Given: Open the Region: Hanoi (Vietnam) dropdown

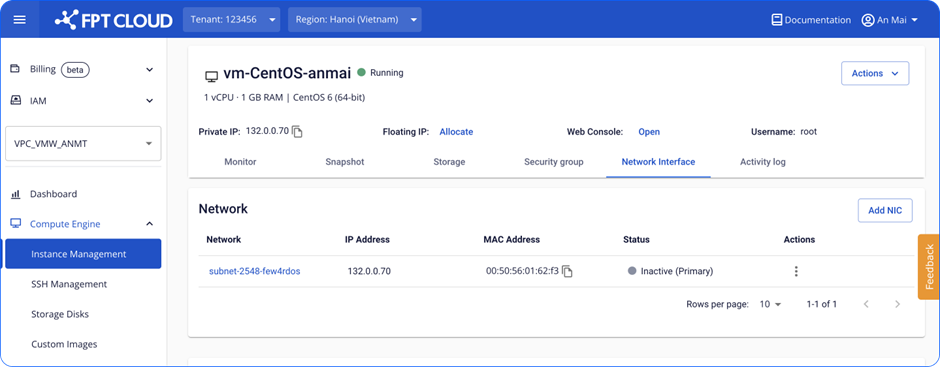Looking at the screenshot, I should (354, 20).
